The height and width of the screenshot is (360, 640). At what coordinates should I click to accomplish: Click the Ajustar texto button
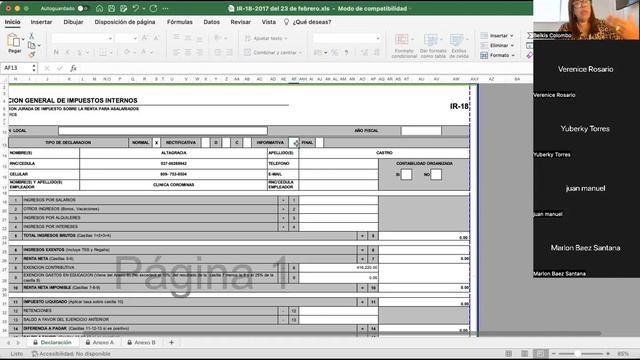point(266,38)
